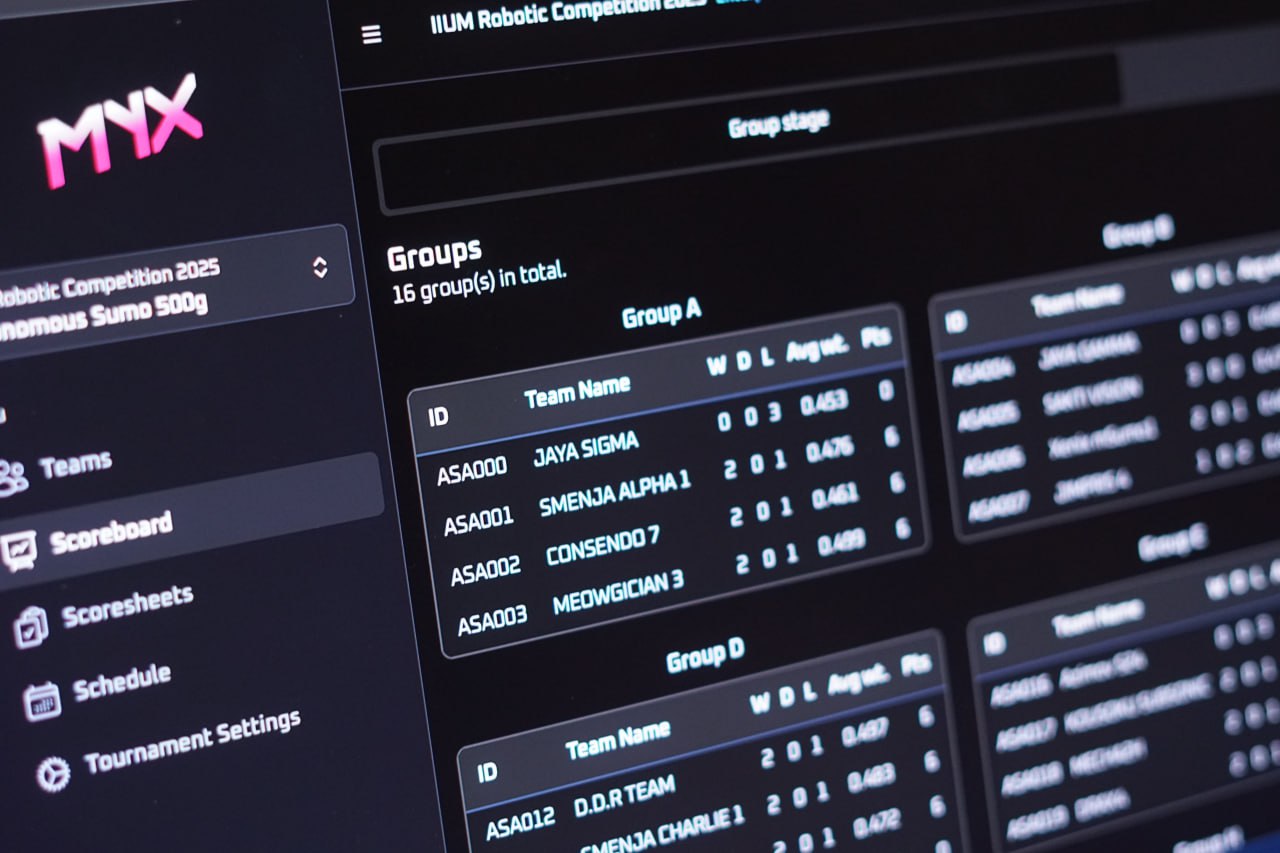Open the Robotic Competition 2025 selector

coord(170,292)
